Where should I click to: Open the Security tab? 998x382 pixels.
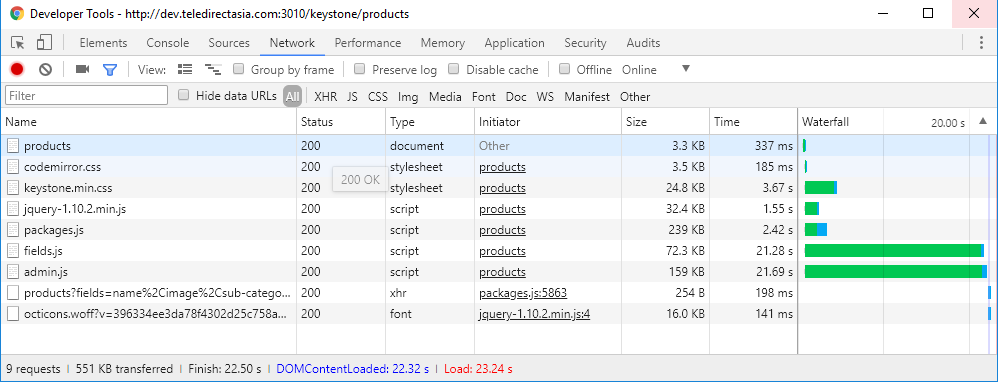click(x=585, y=43)
